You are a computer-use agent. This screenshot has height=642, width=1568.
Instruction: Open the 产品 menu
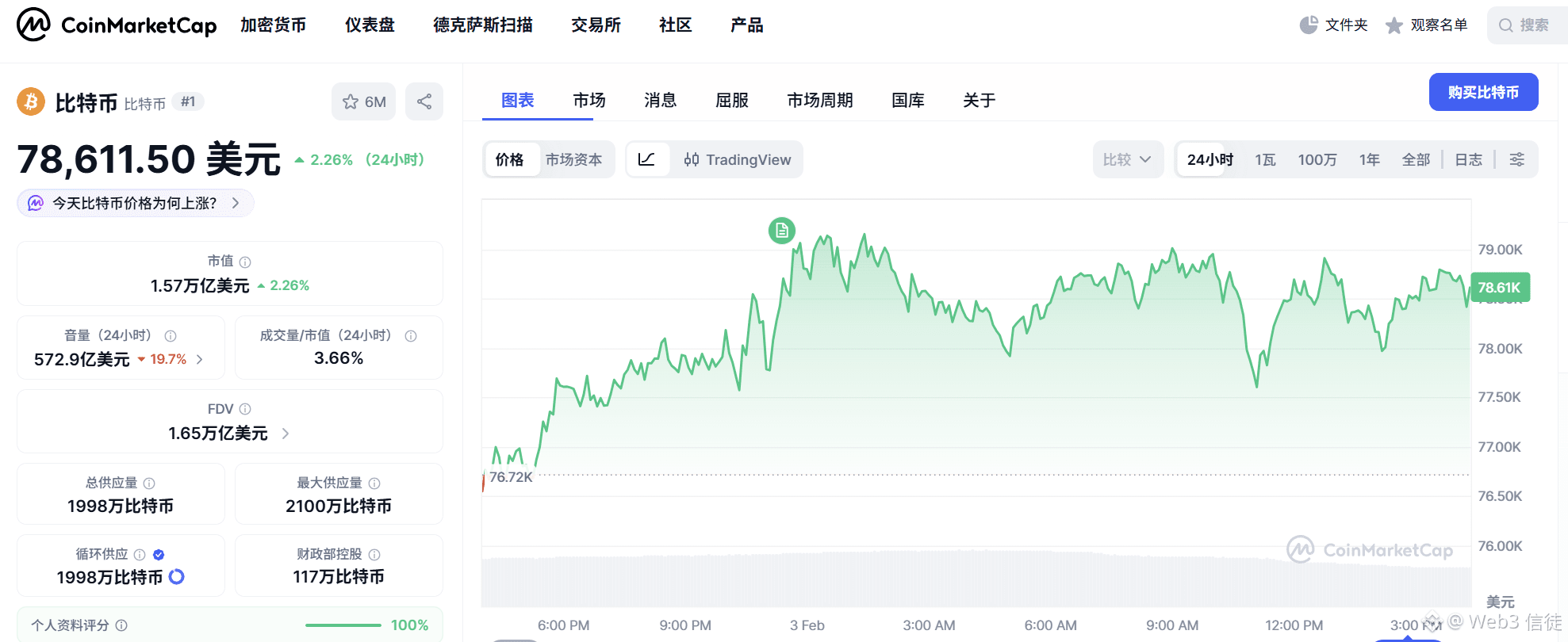click(x=747, y=25)
